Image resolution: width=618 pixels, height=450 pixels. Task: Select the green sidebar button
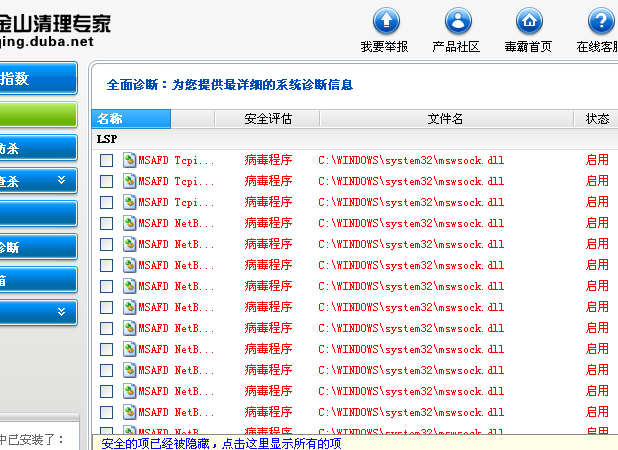pos(38,114)
